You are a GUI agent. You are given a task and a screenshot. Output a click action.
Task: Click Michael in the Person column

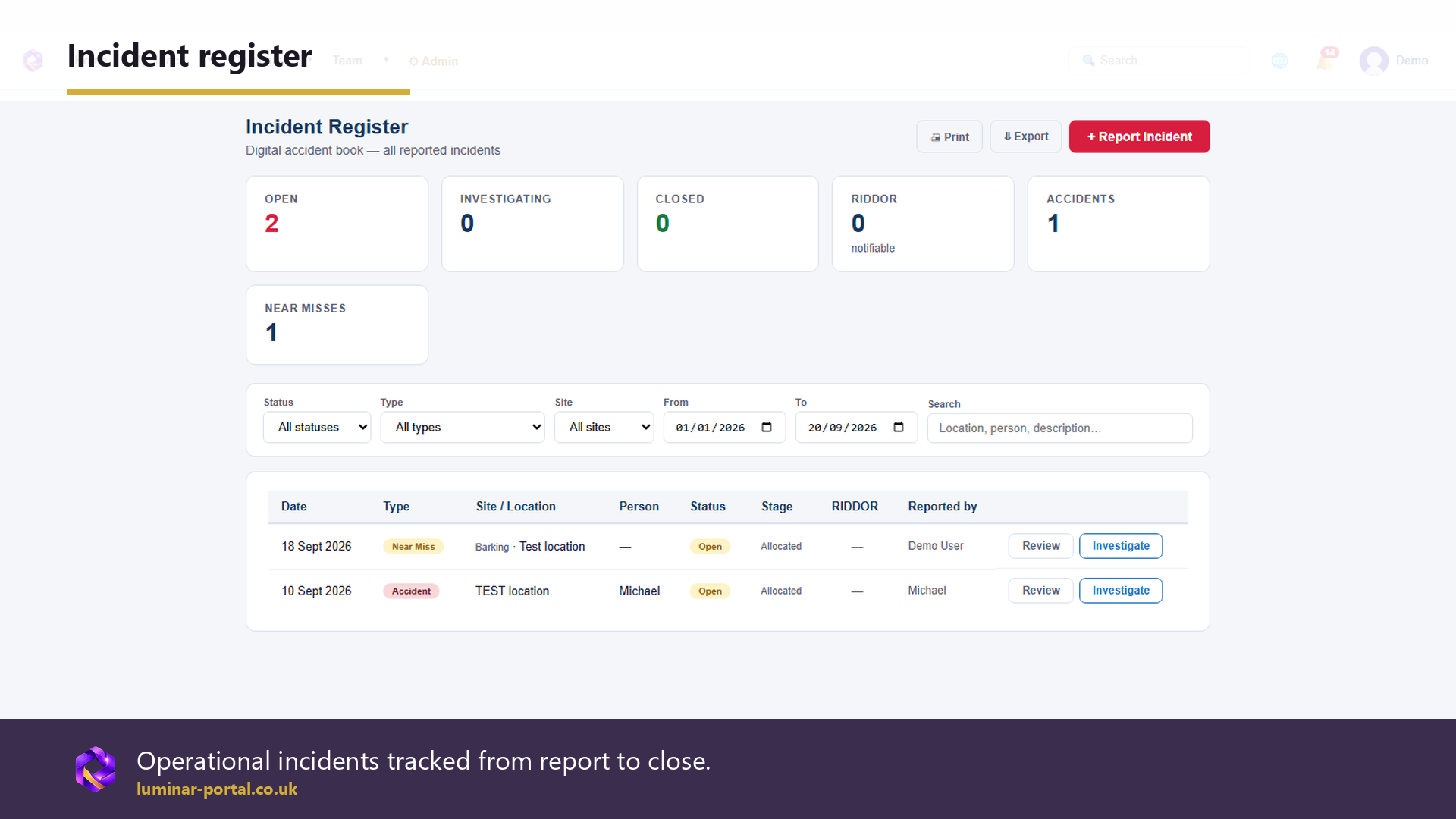(x=639, y=591)
